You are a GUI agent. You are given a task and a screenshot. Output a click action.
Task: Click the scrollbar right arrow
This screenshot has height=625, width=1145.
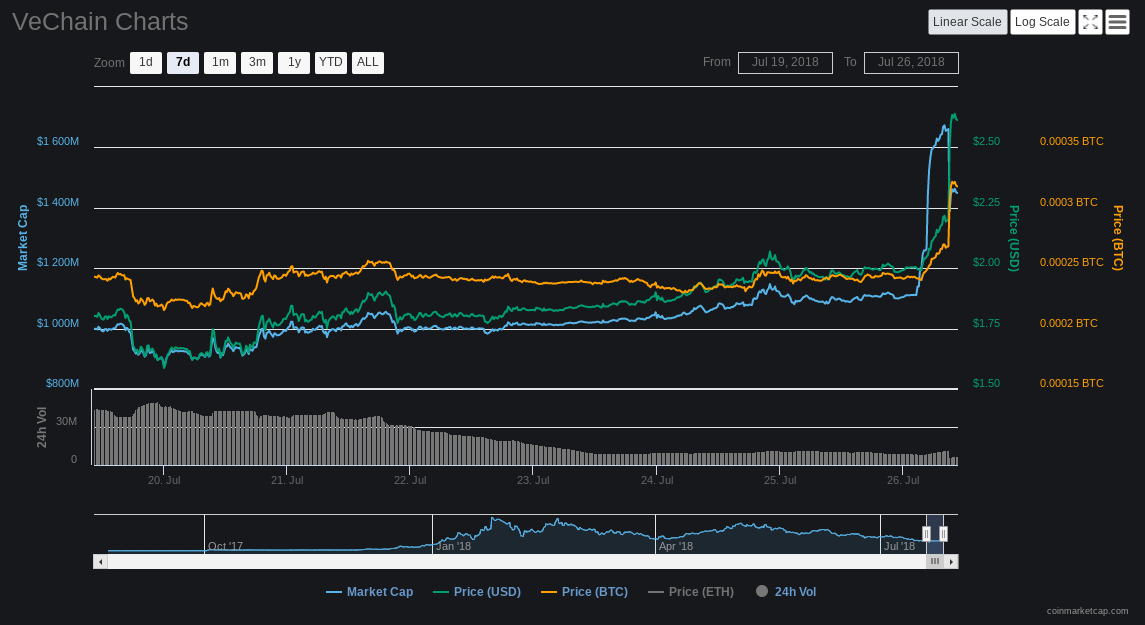point(951,561)
